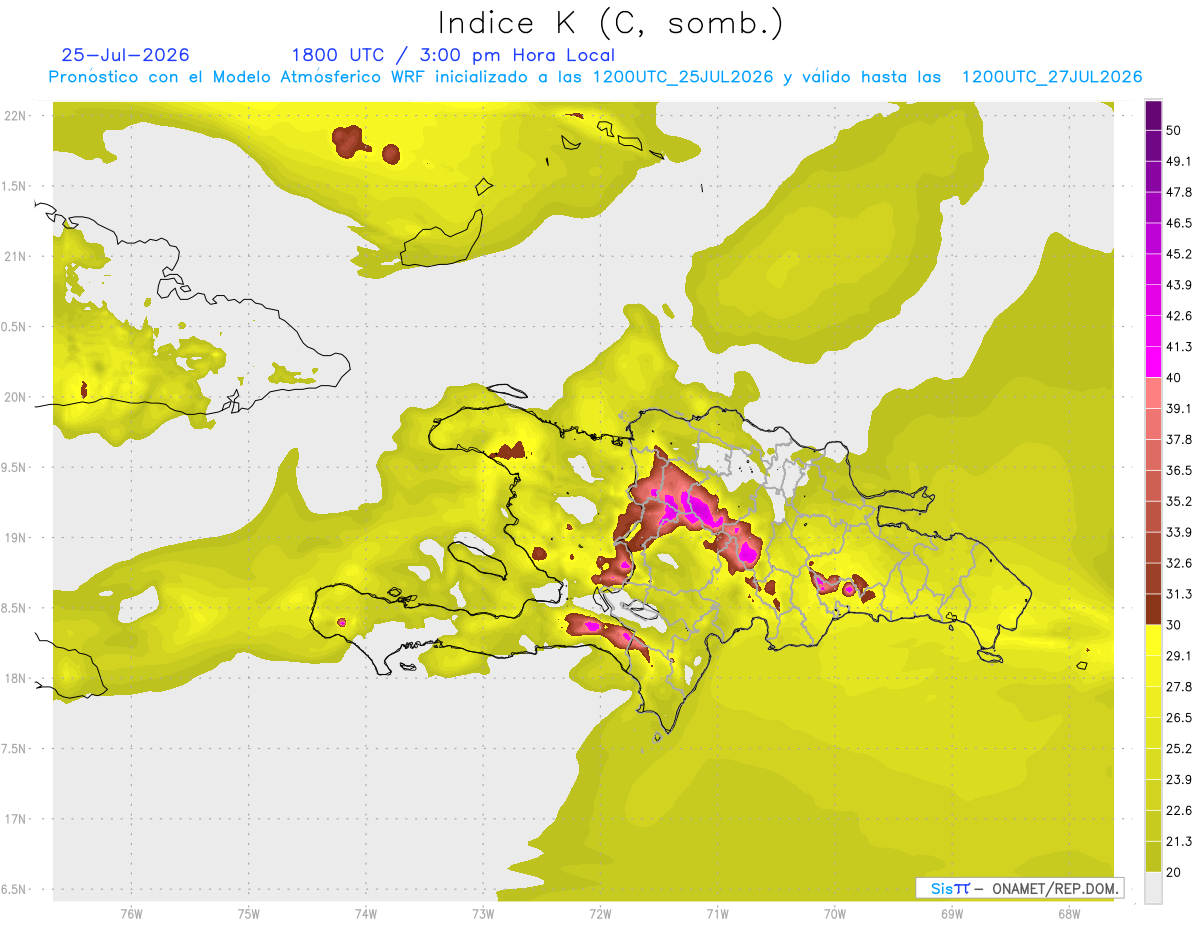Click the colorbar value "47.8"
The height and width of the screenshot is (927, 1200).
coord(1180,192)
